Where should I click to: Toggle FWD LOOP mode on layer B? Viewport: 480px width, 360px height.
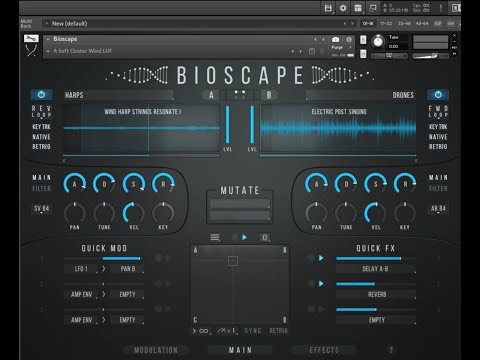(438, 111)
